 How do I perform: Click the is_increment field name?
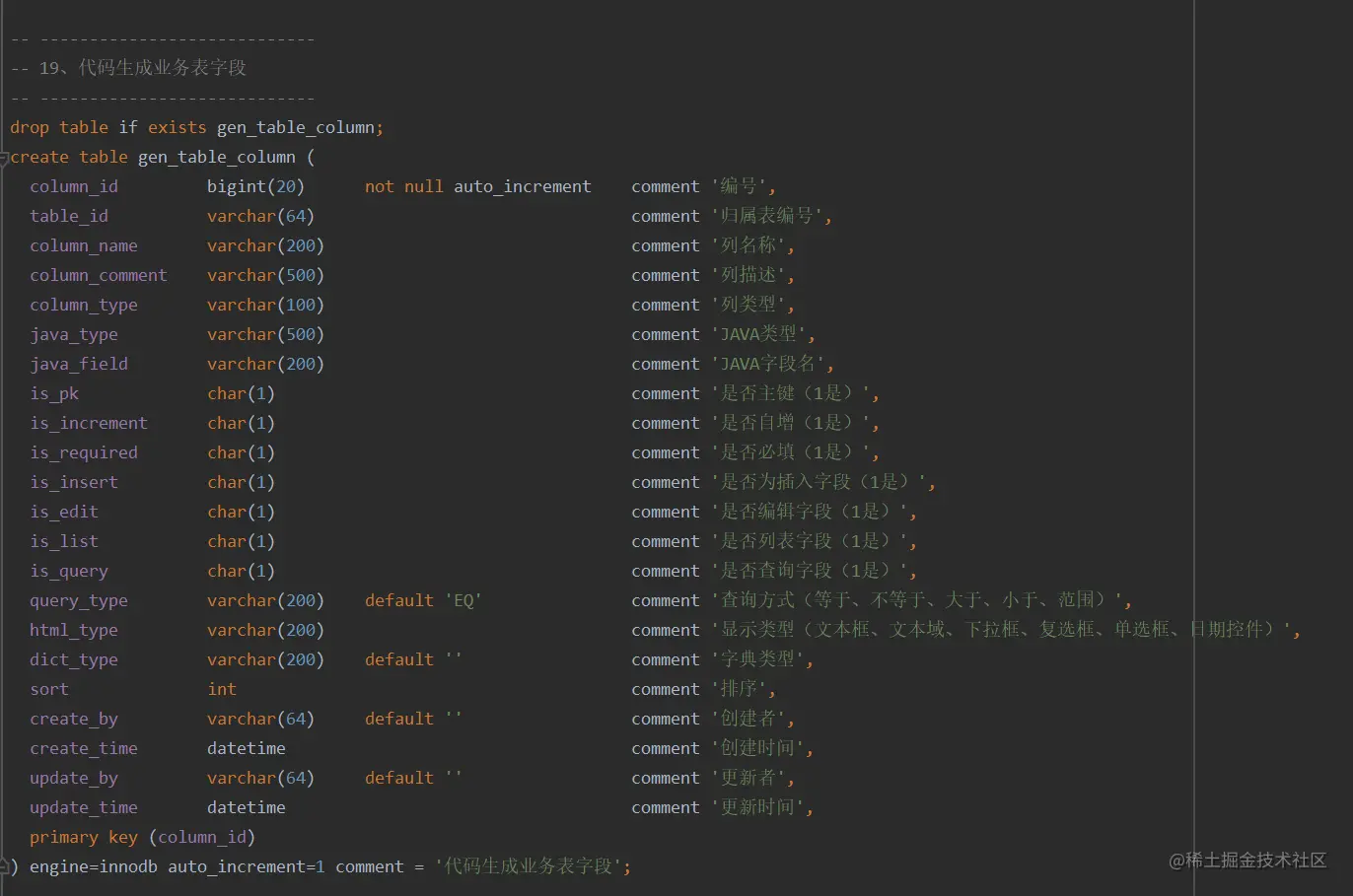pos(89,424)
